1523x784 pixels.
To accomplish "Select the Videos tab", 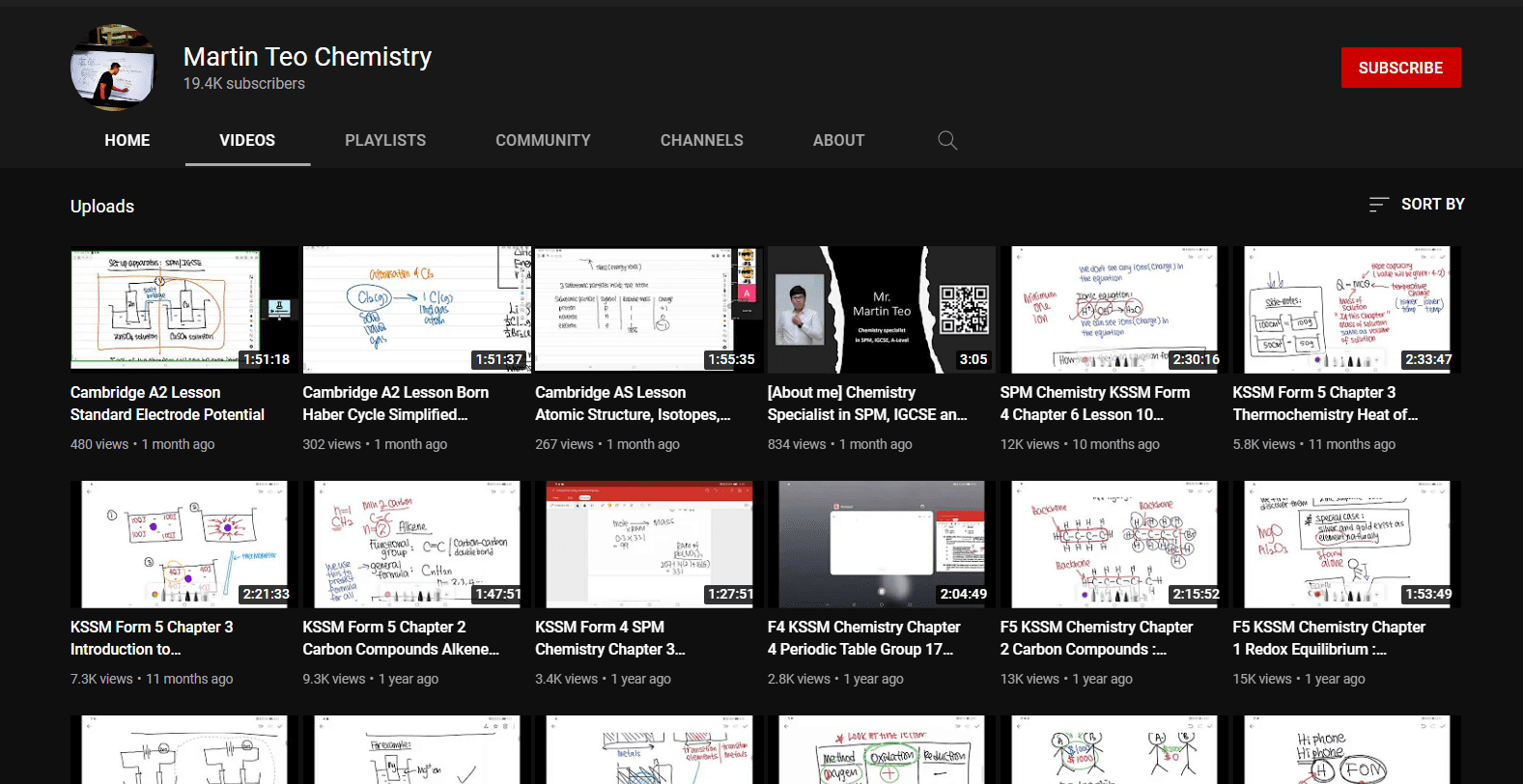I will pos(247,141).
